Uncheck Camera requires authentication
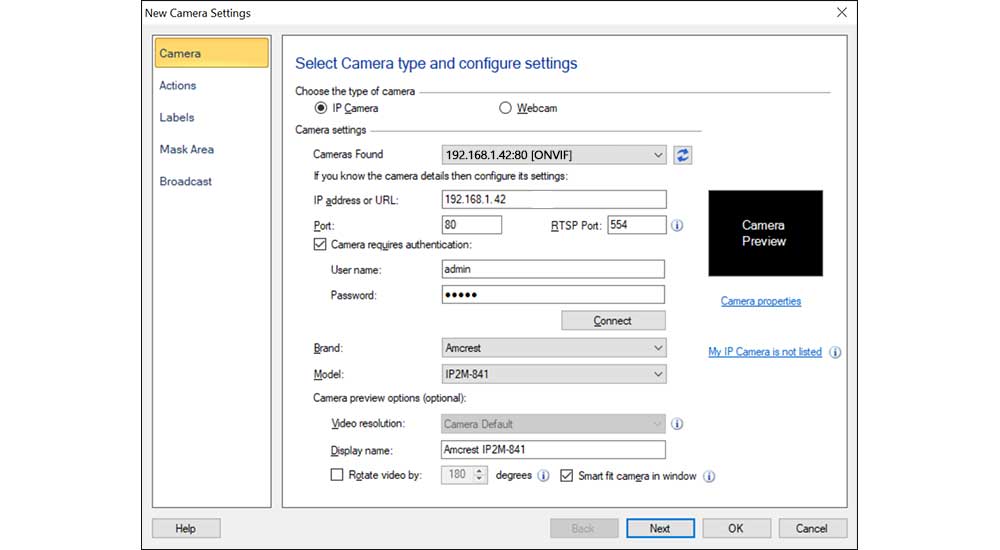Screen dimensions: 1000x550 pos(320,244)
